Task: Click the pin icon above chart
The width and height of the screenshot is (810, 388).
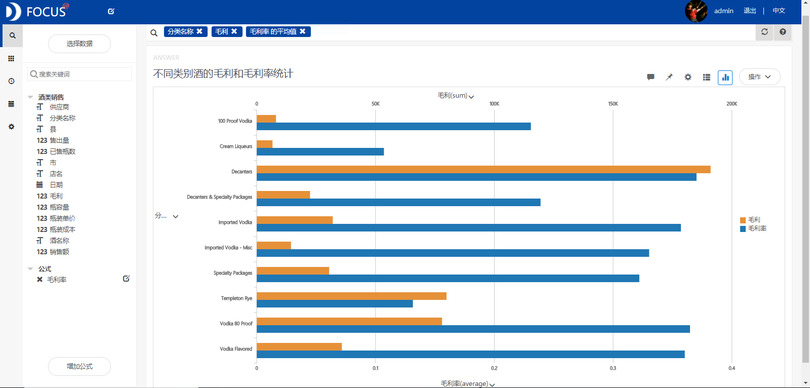Action: coord(669,77)
